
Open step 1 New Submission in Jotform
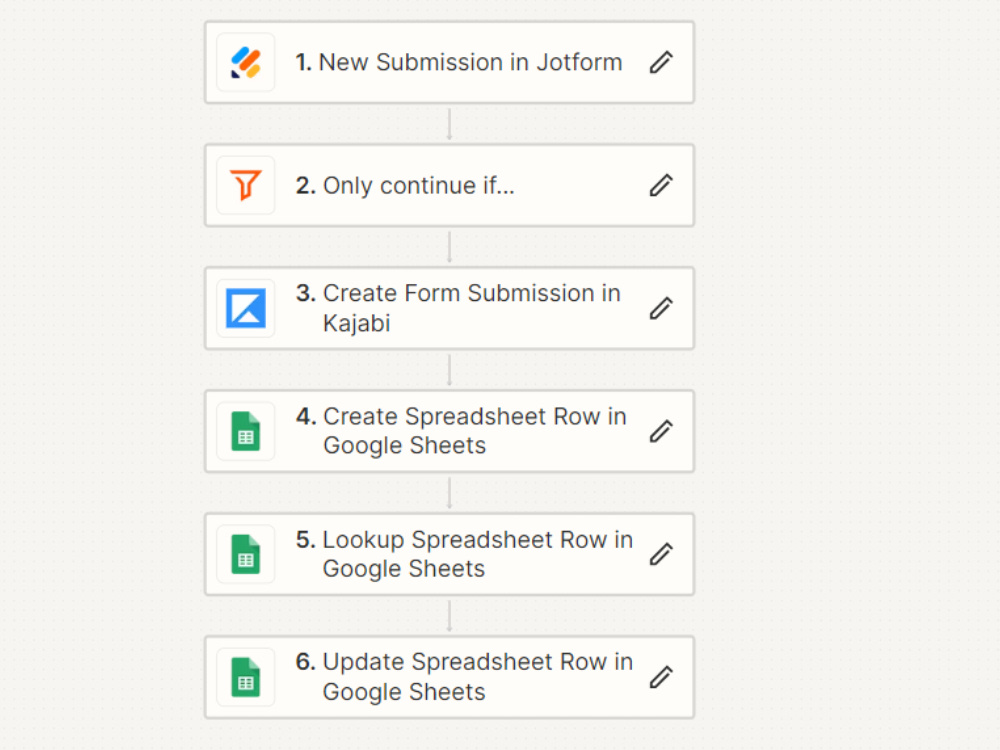[449, 62]
